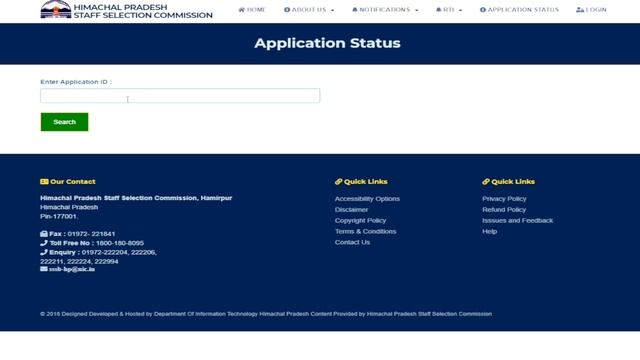Click the home icon in navigation bar
This screenshot has height=360, width=640.
pos(242,9)
